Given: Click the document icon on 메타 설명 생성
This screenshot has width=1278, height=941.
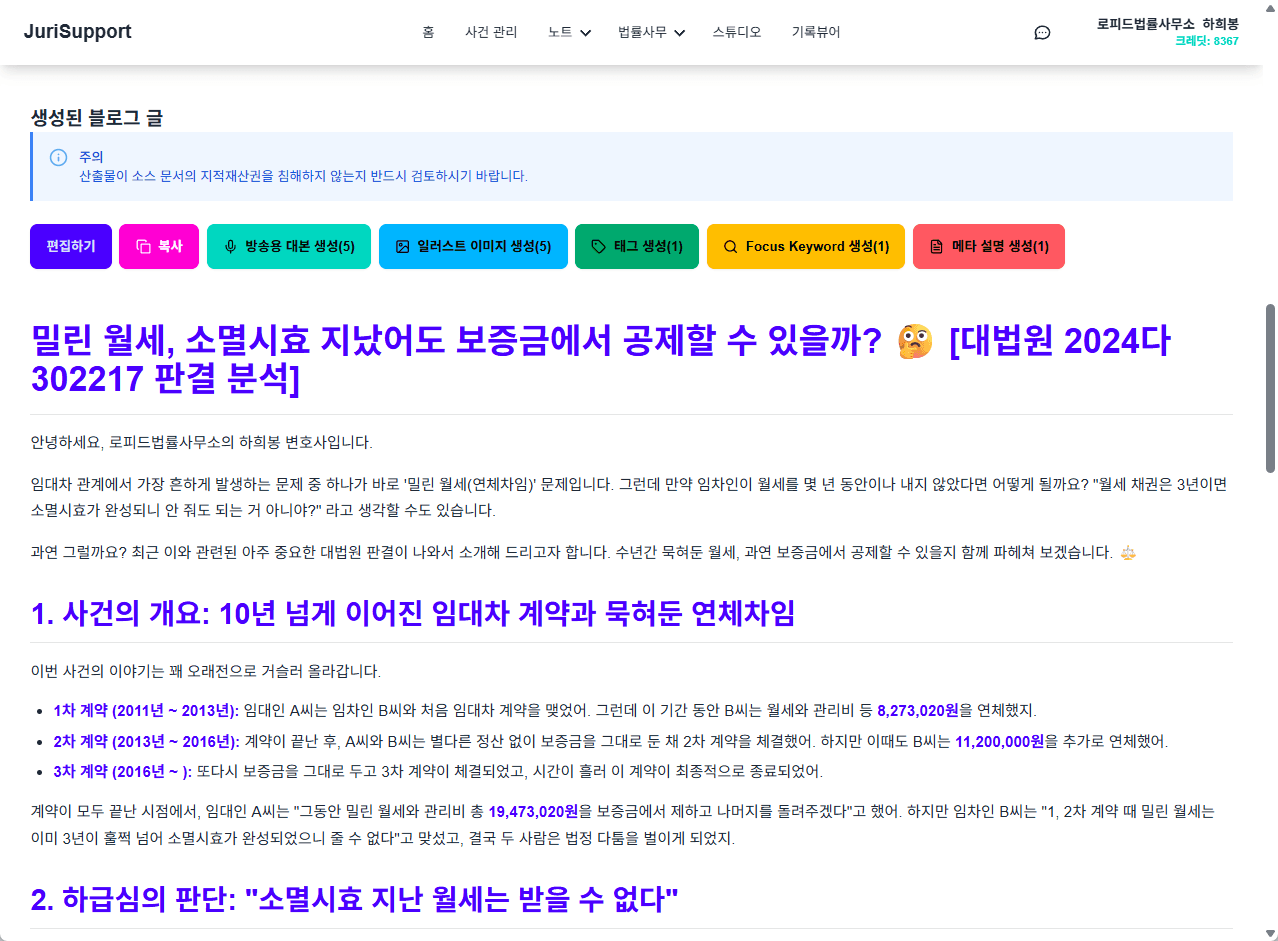Looking at the screenshot, I should [x=935, y=246].
